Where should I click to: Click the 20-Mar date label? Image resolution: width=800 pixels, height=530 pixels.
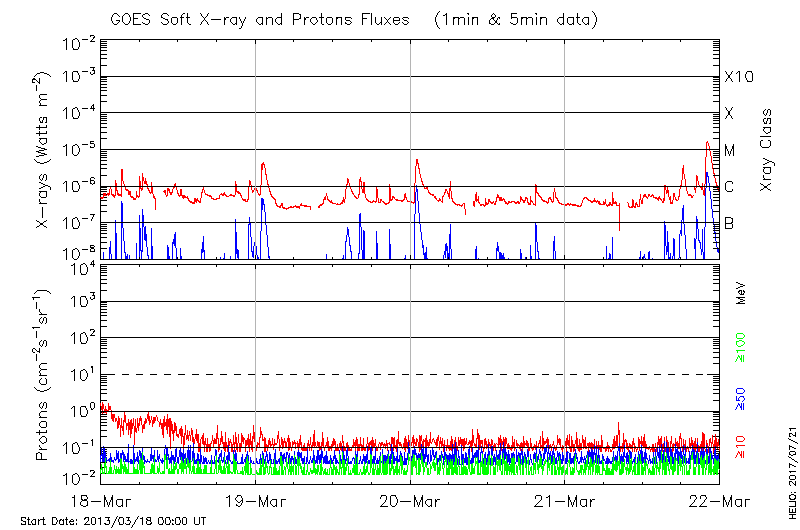(x=410, y=500)
